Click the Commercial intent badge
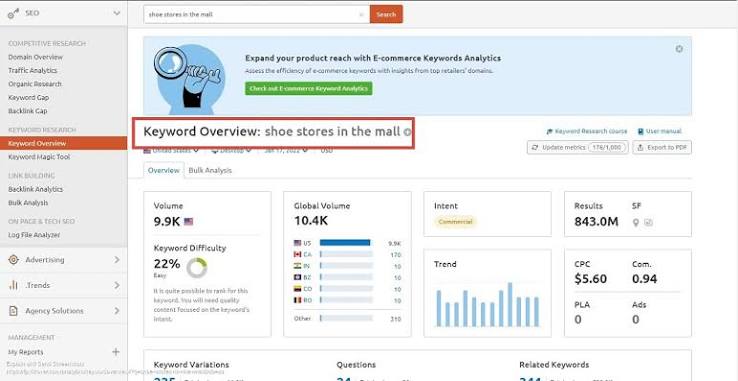This screenshot has width=738, height=381. point(455,221)
